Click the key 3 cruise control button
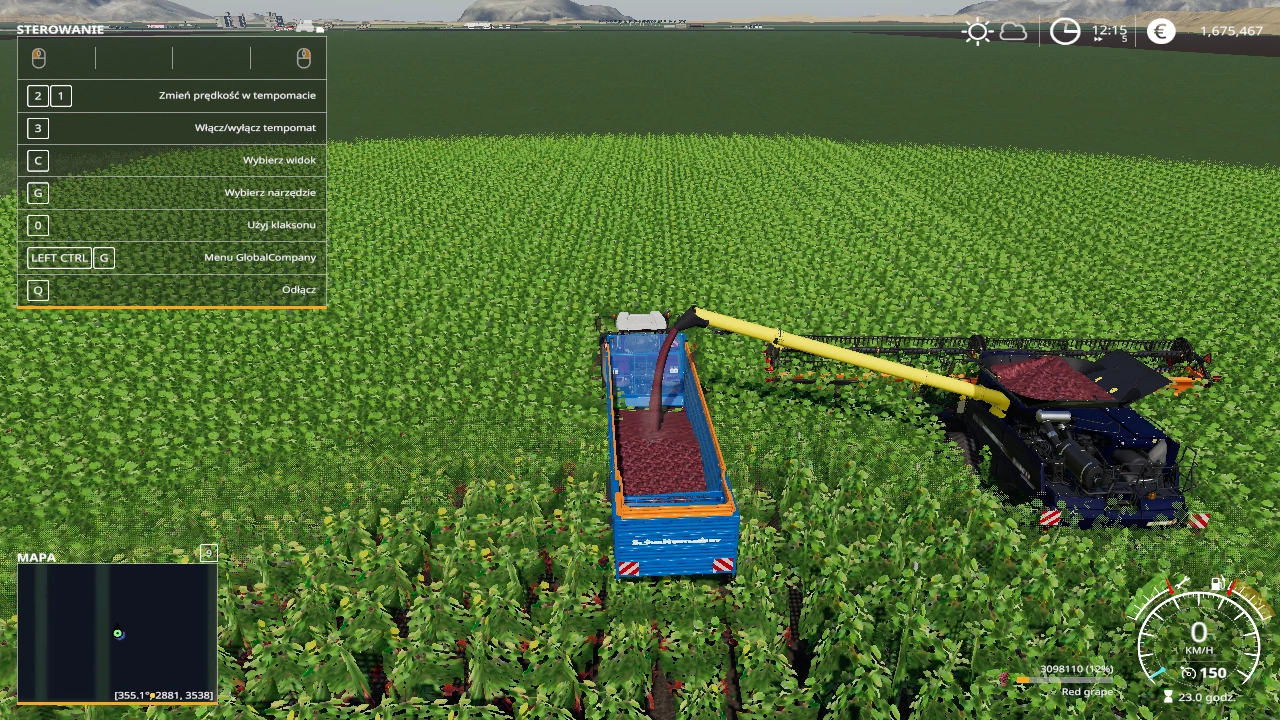Viewport: 1280px width, 720px height. [x=38, y=128]
